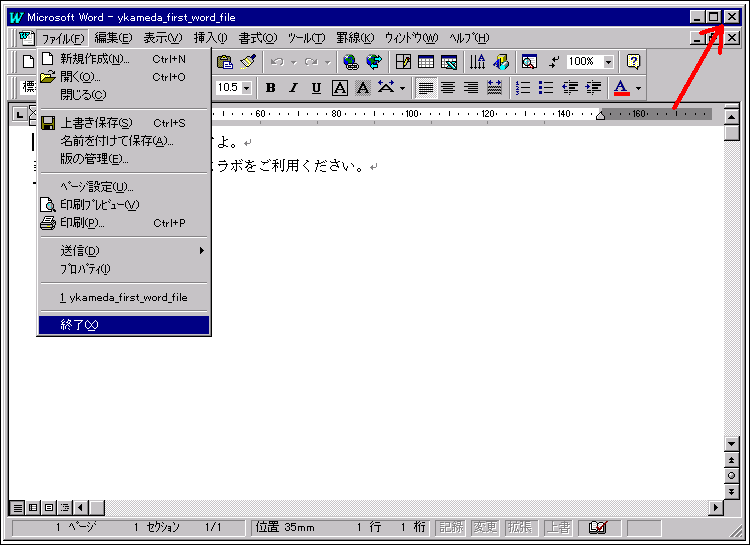
Task: Insert Excel worksheet icon
Action: click(449, 62)
